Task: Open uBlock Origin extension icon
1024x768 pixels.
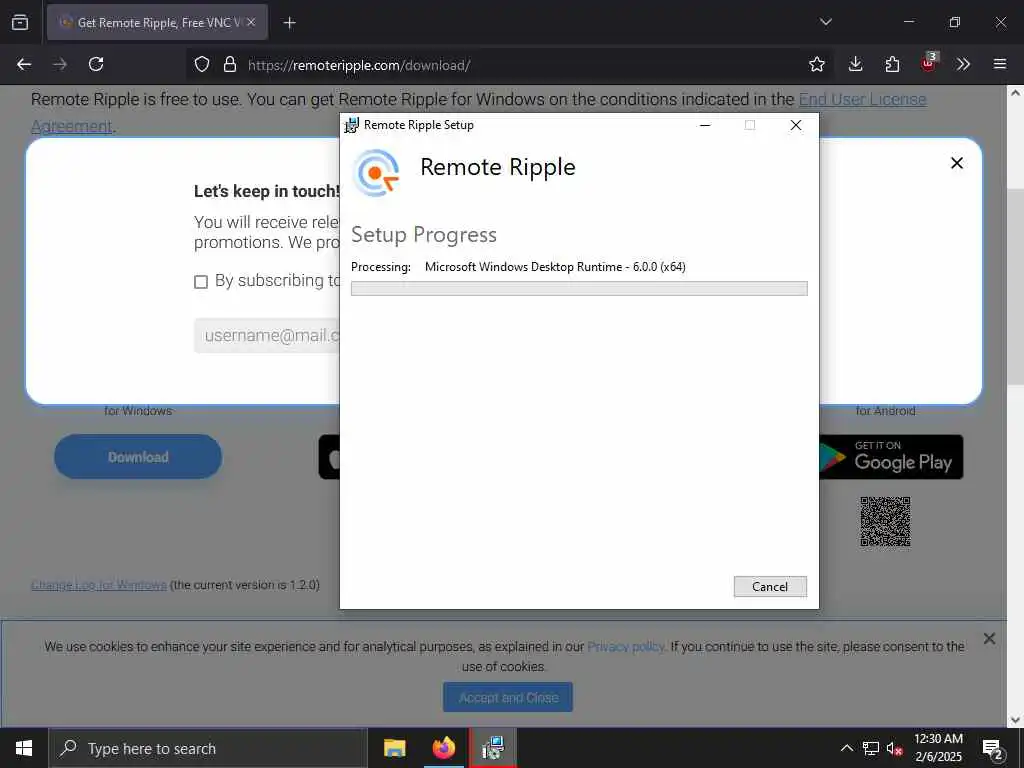Action: 929,63
